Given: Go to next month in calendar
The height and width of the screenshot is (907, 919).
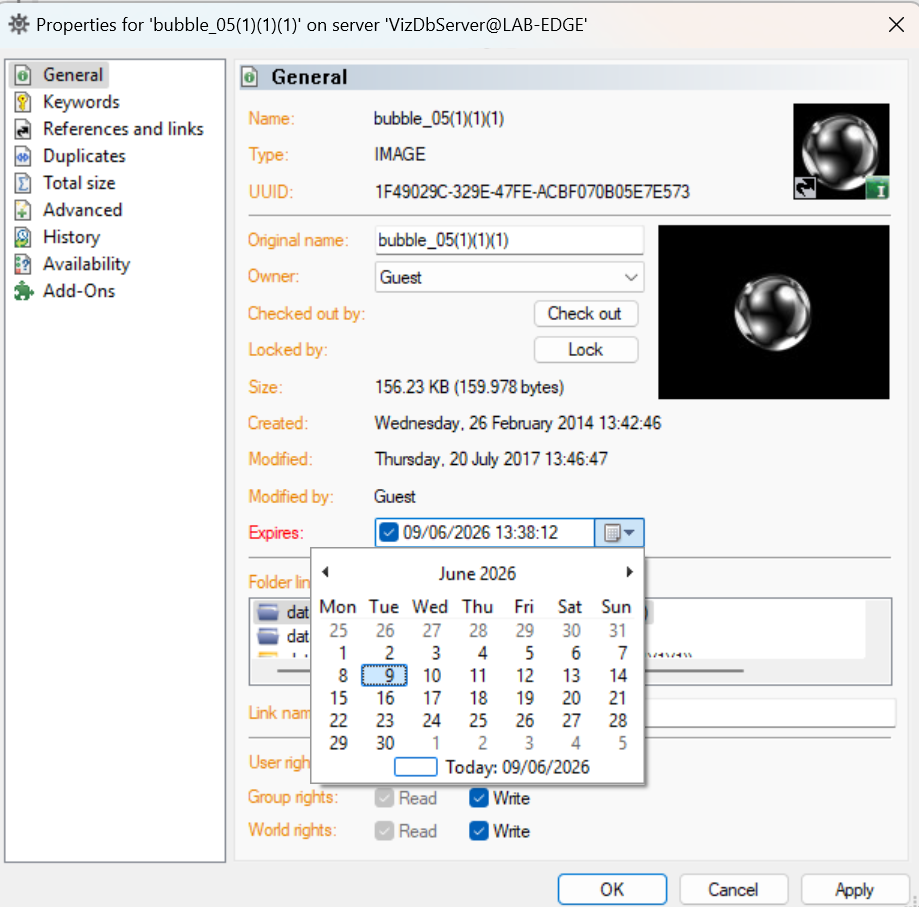Looking at the screenshot, I should (629, 572).
